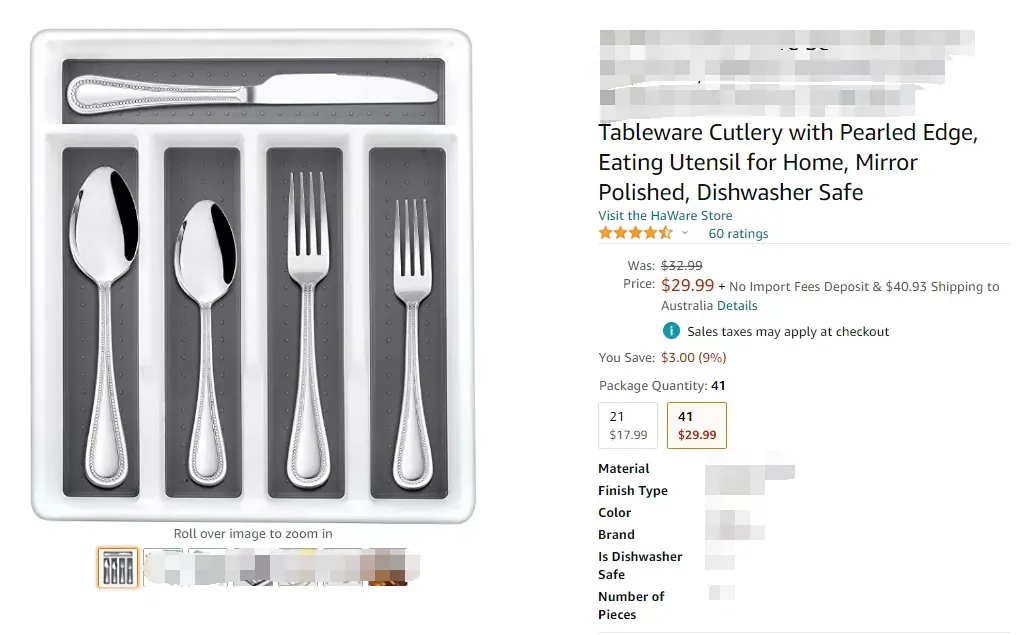Click the blue sales tax info icon
The width and height of the screenshot is (1031, 635).
coord(671,331)
